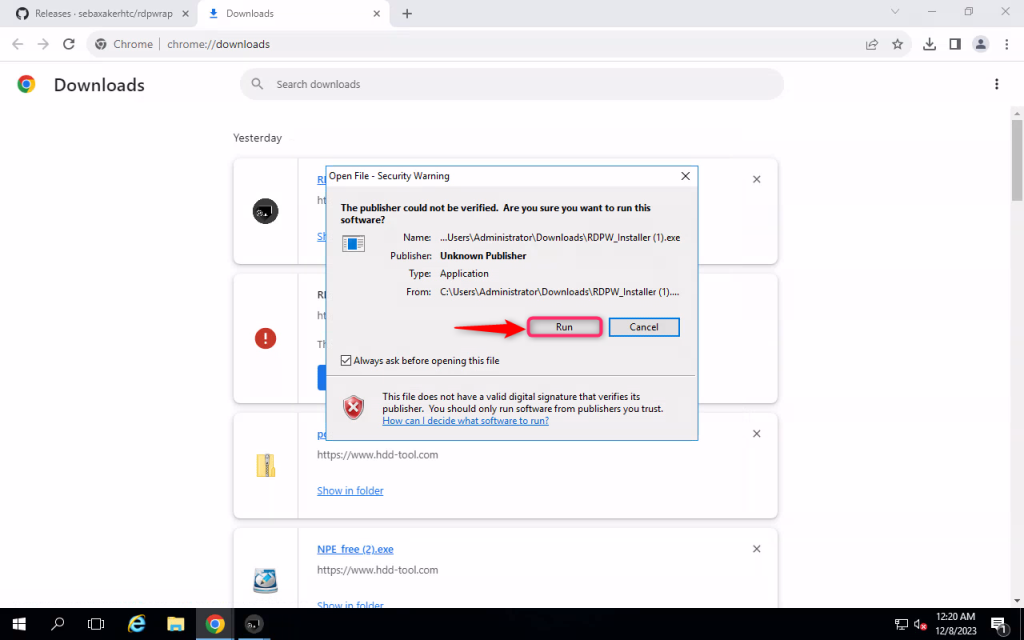Click Run in the security warning dialog
Viewport: 1024px width, 640px height.
click(564, 327)
